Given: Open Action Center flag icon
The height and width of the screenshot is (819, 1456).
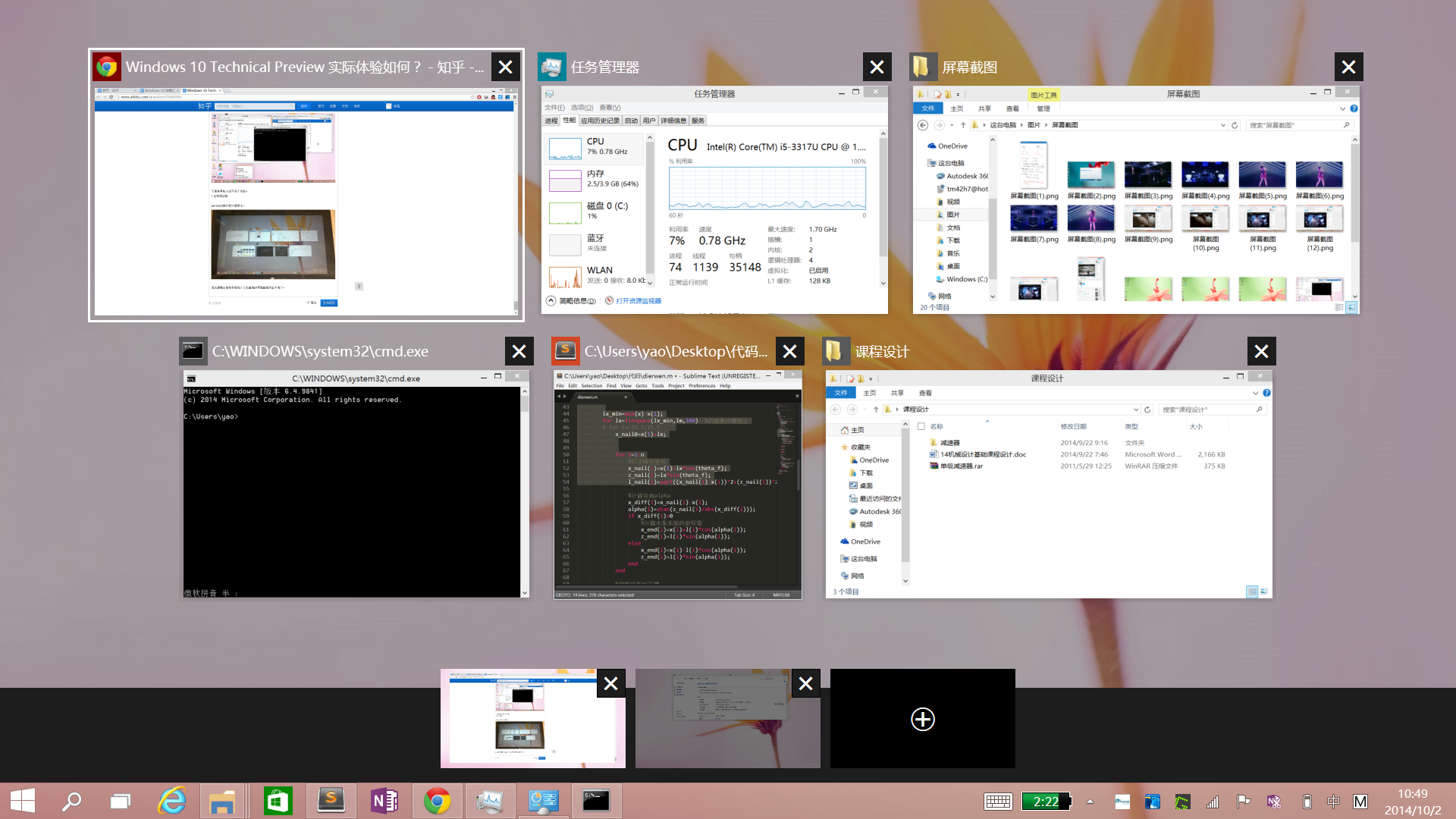Looking at the screenshot, I should (1243, 802).
